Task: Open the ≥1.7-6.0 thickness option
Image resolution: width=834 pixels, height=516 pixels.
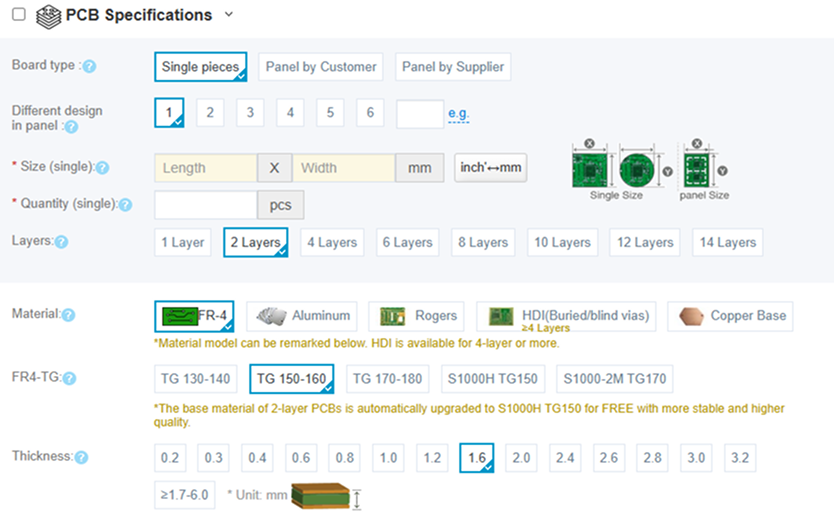Action: [x=184, y=494]
